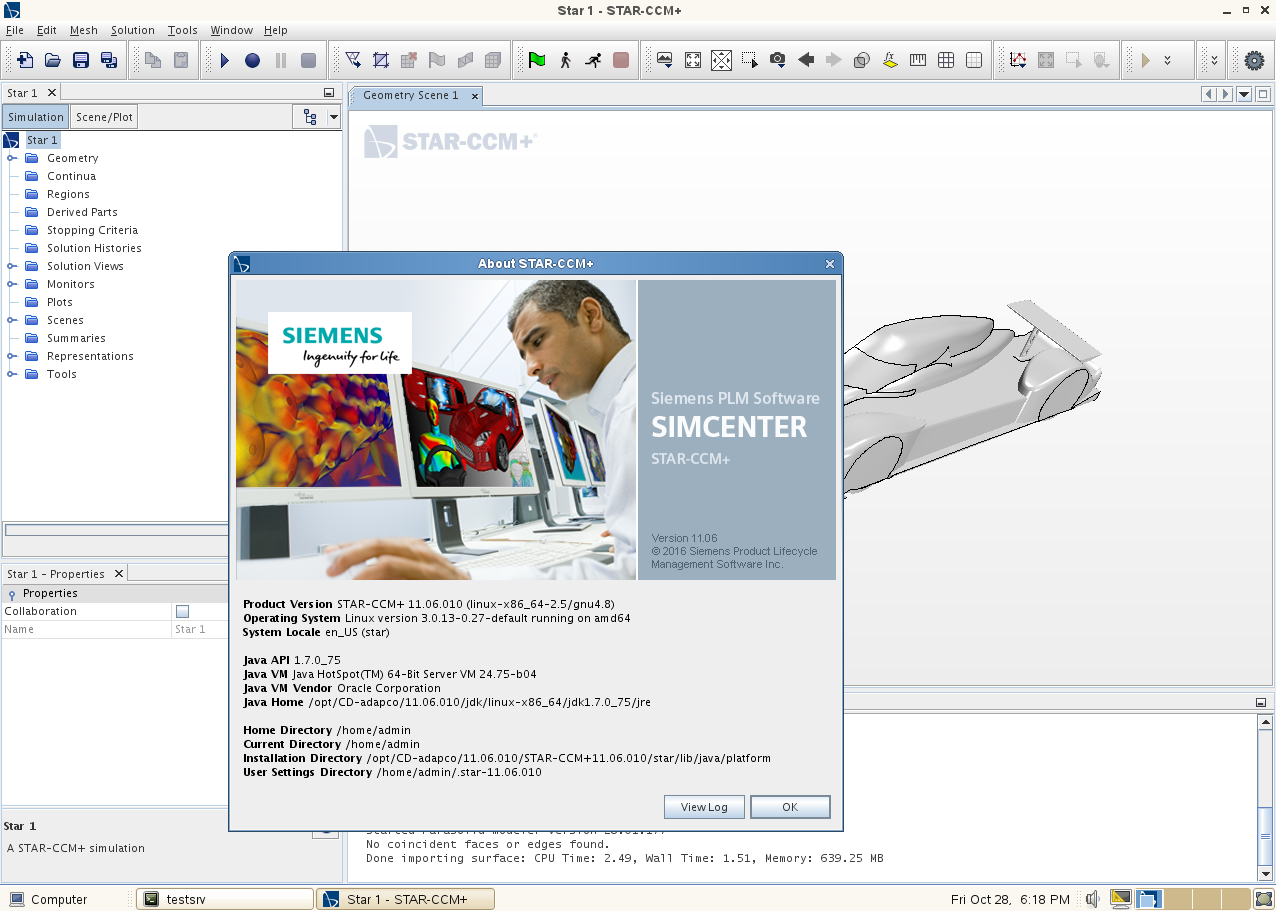Click the reset view crossed-arrows icon
Image resolution: width=1276 pixels, height=911 pixels.
[x=721, y=60]
